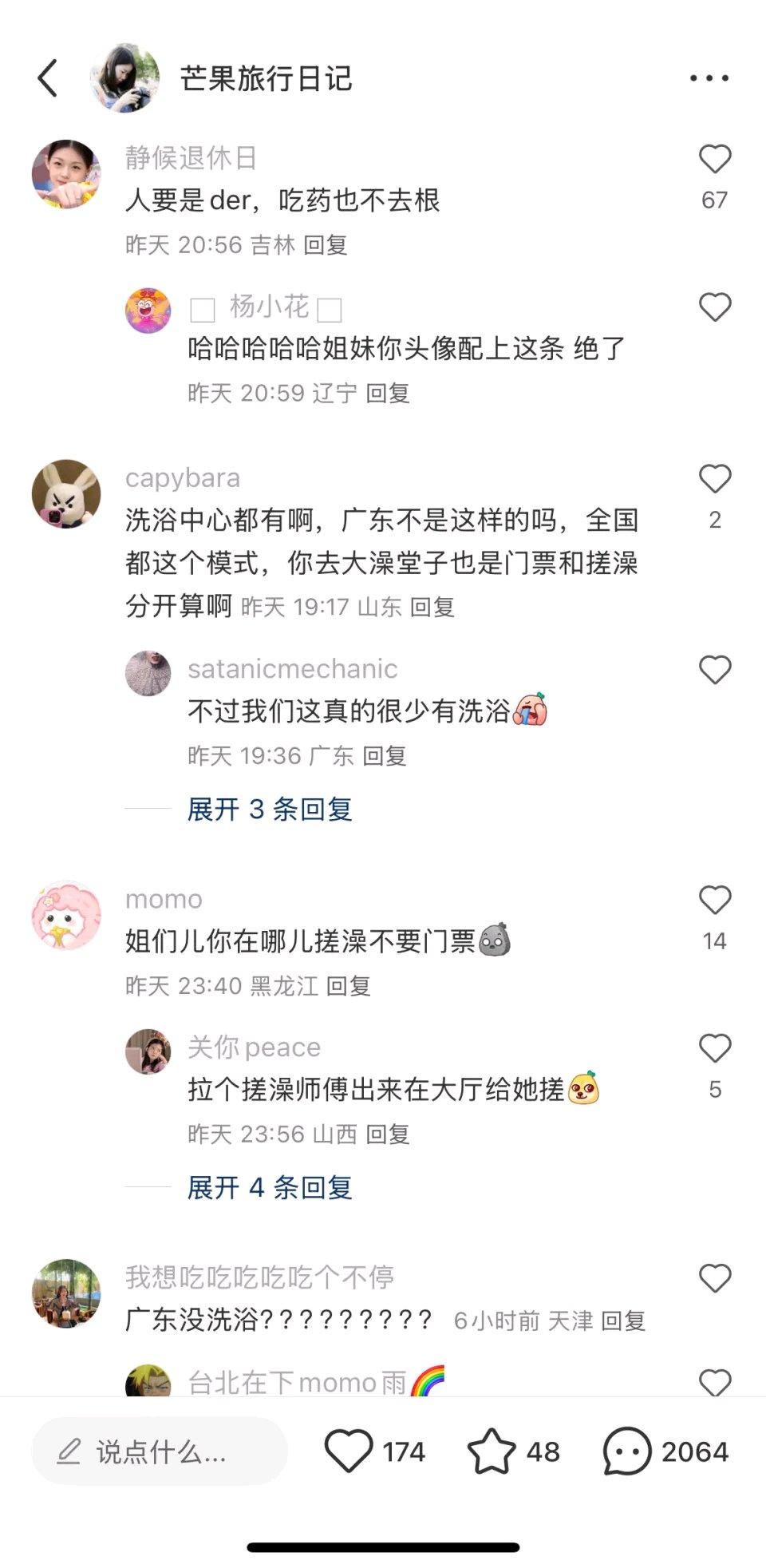Viewport: 766px width, 1568px height.
Task: Open the three-dot more options menu
Action: point(709,78)
